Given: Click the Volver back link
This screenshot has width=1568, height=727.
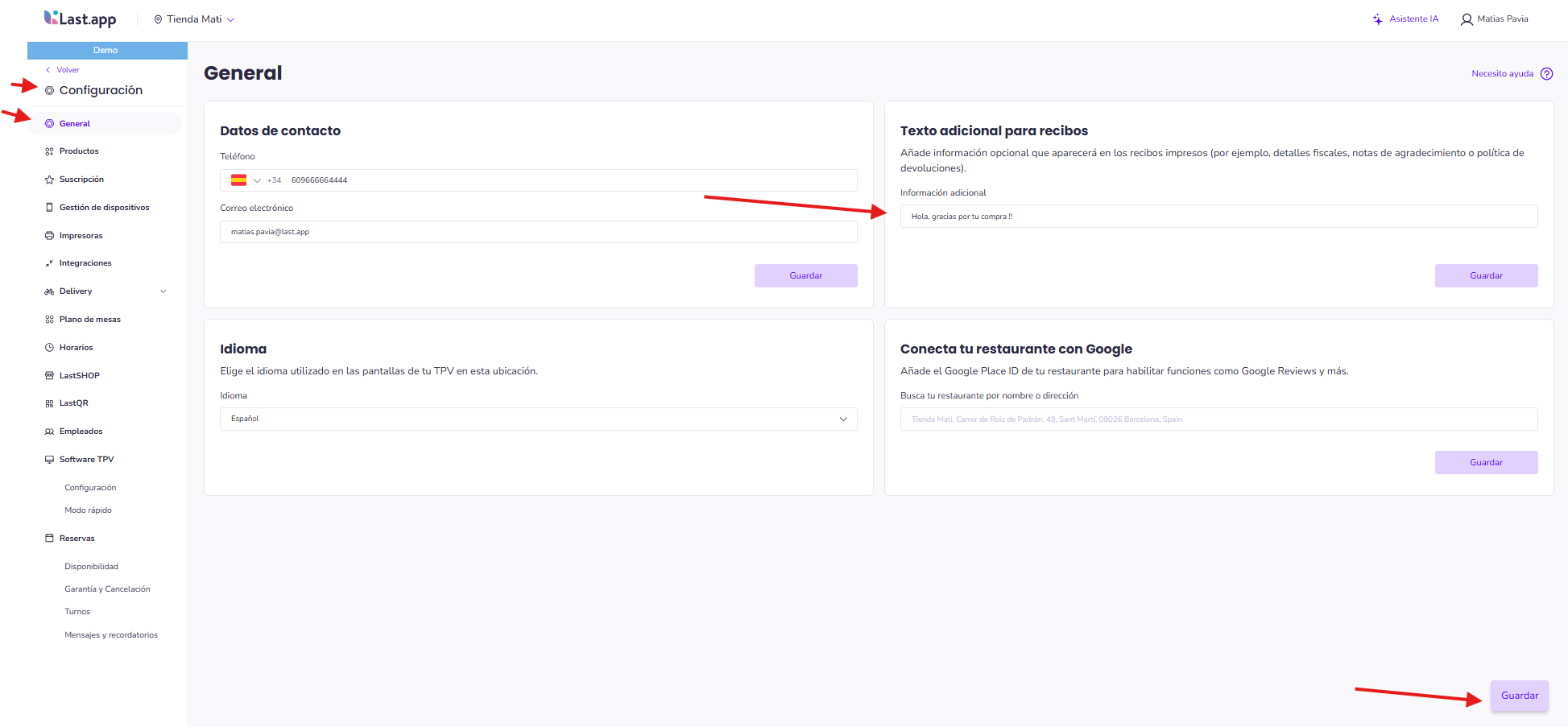Looking at the screenshot, I should 67,70.
